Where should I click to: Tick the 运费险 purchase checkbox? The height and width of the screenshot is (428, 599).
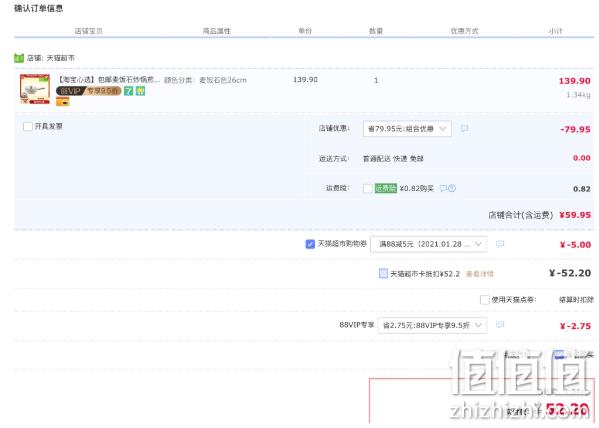pyautogui.click(x=367, y=188)
